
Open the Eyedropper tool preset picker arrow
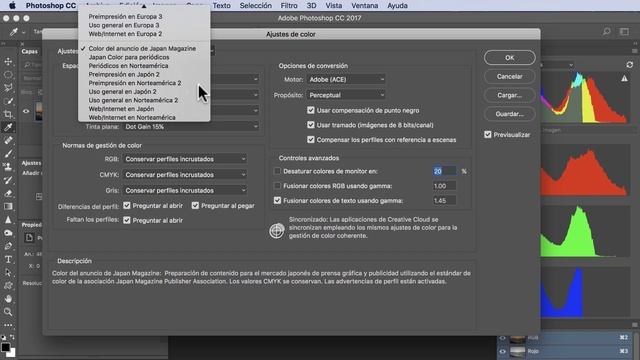click(24, 32)
